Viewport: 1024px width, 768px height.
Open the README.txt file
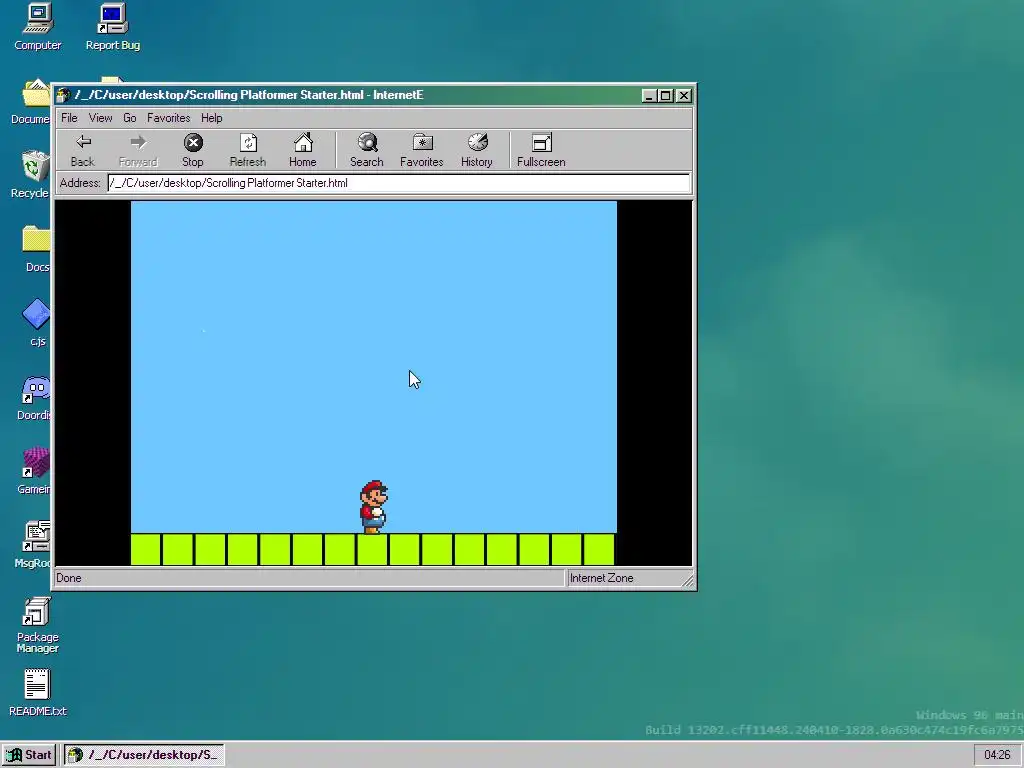(x=37, y=692)
